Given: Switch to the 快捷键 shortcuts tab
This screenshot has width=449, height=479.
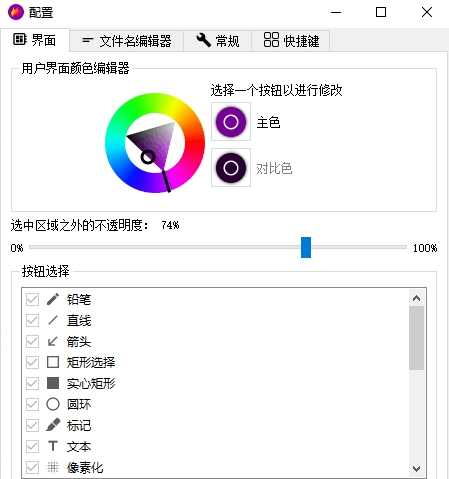Looking at the screenshot, I should coord(291,41).
